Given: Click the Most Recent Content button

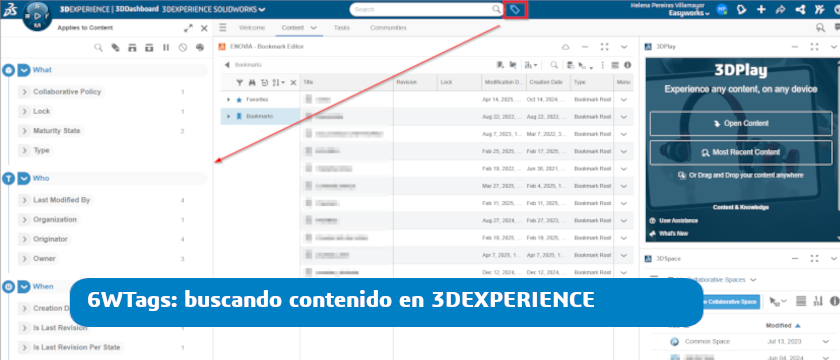Looking at the screenshot, I should tap(741, 152).
